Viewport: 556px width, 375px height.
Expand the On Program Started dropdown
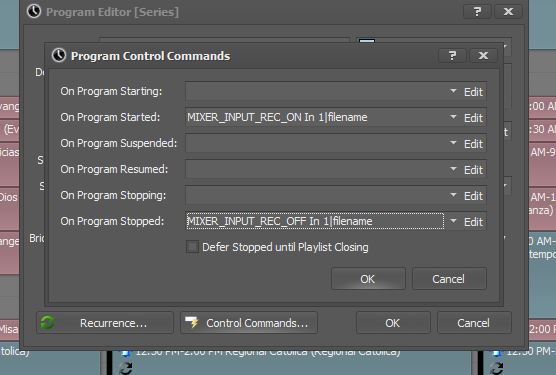point(453,117)
